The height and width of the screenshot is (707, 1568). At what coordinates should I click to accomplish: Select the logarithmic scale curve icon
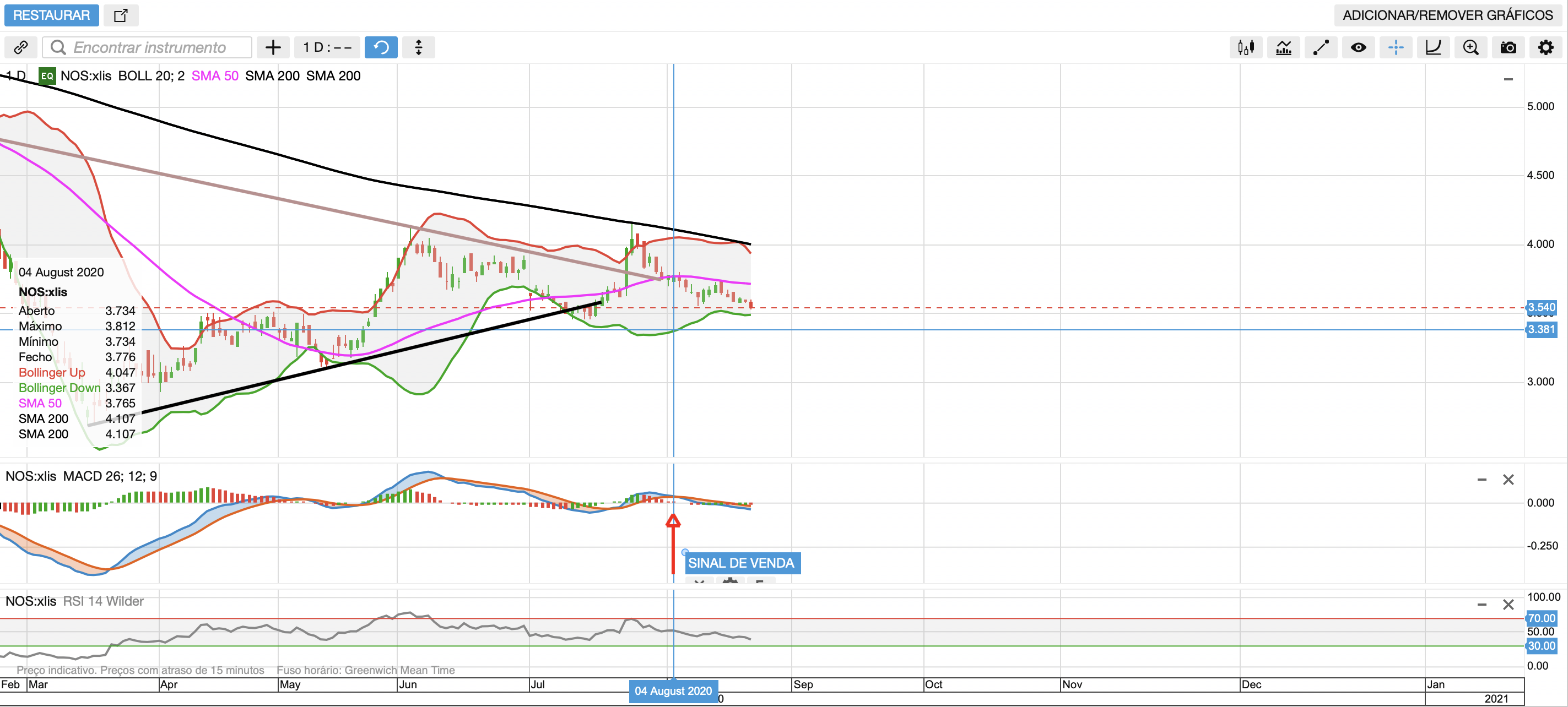1434,47
